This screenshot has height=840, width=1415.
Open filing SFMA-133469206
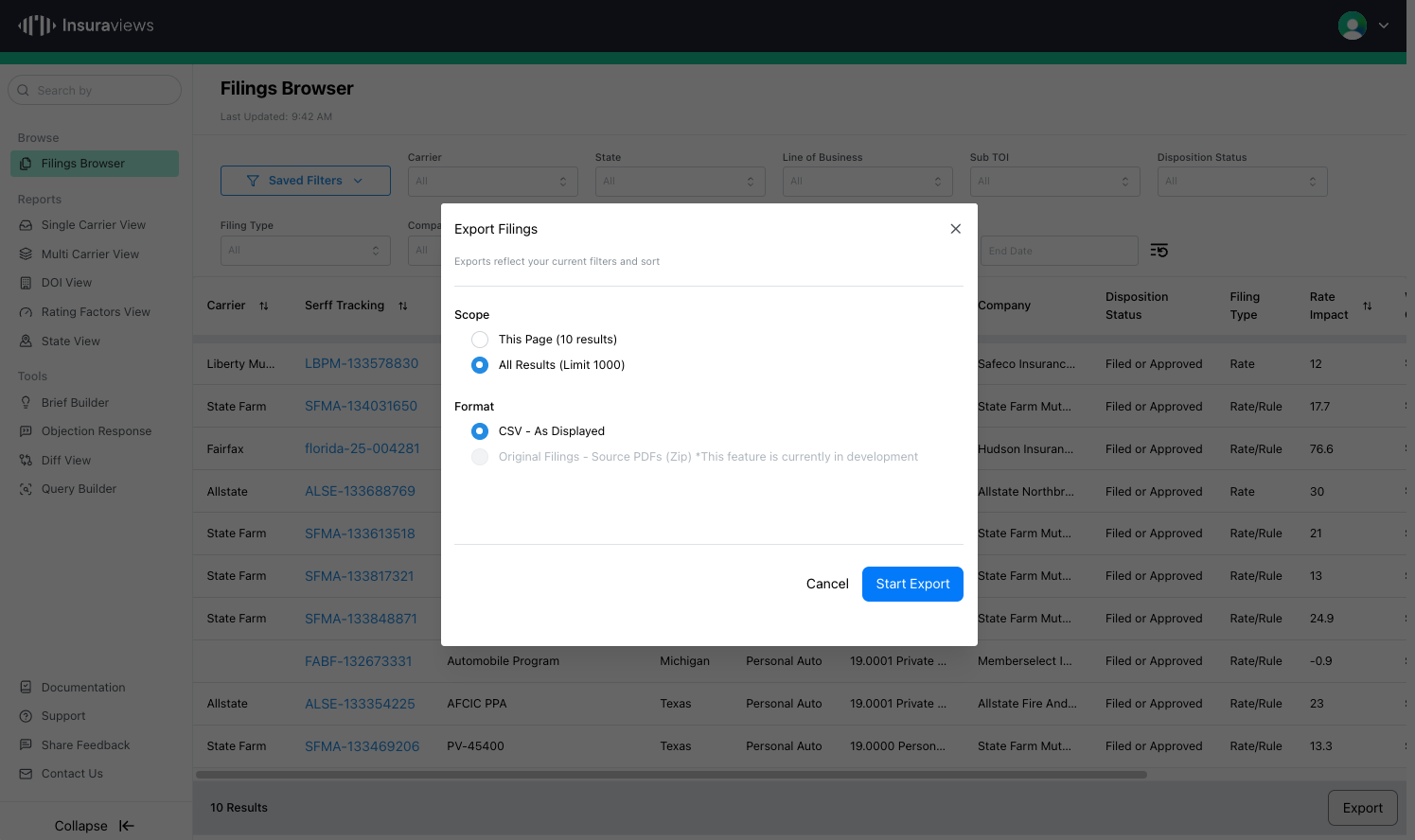click(362, 746)
